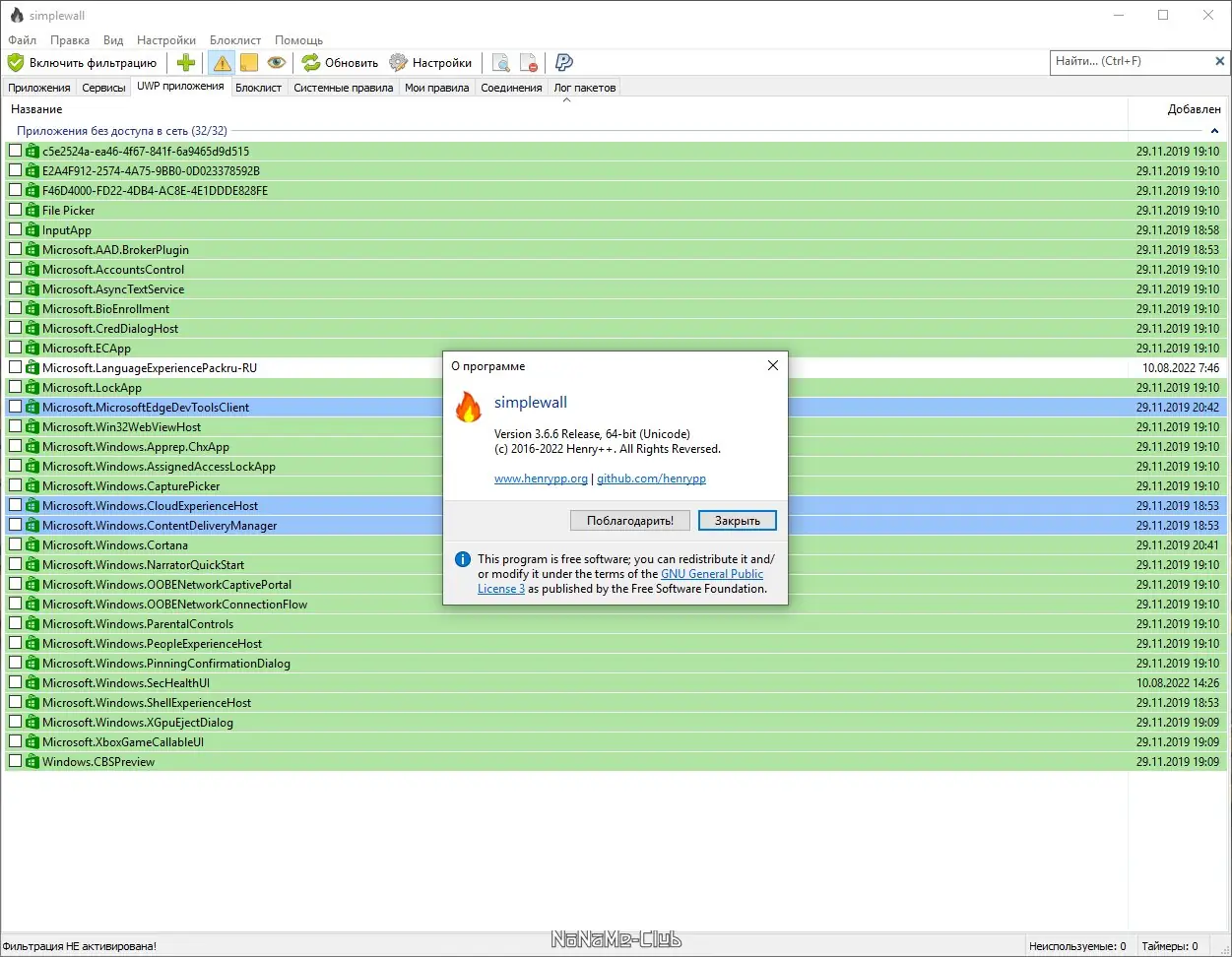Check the Microsoft.LanguageExperiencePackru-RU checkbox

pyautogui.click(x=15, y=367)
